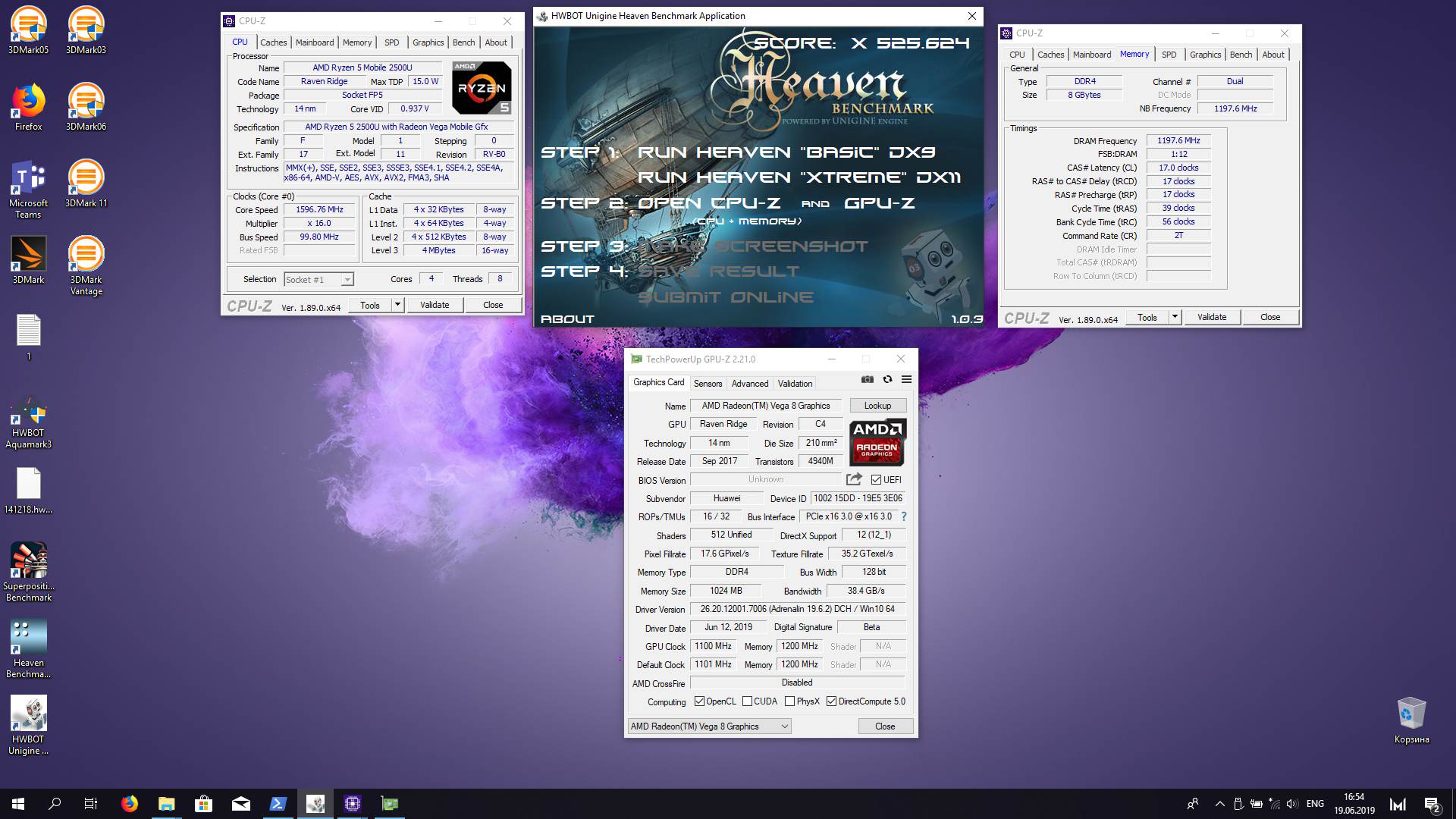Open the Heaven Benchmark desktop icon
Screen dimensions: 1456x819
(29, 648)
